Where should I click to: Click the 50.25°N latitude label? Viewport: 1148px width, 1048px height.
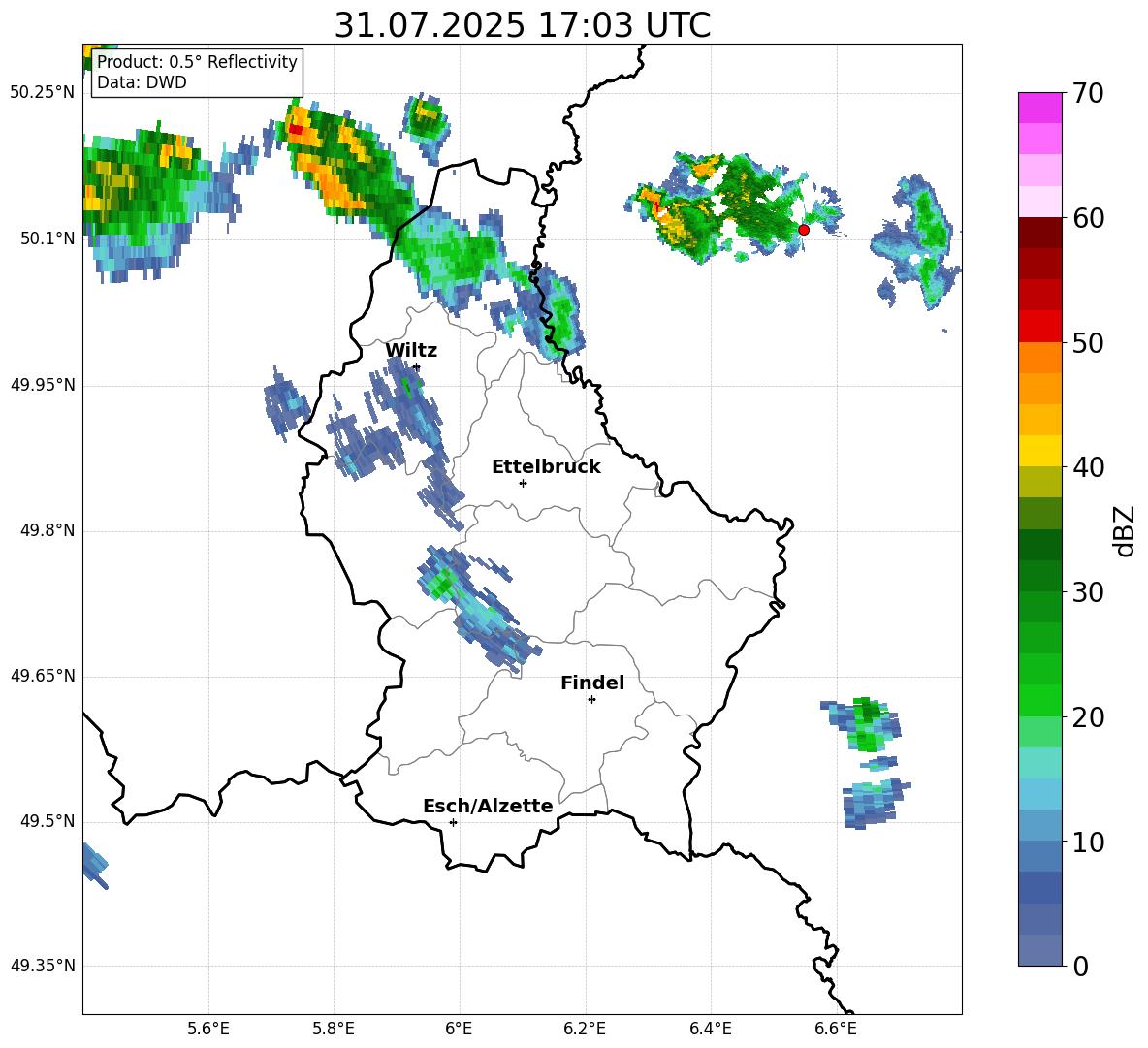point(43,93)
